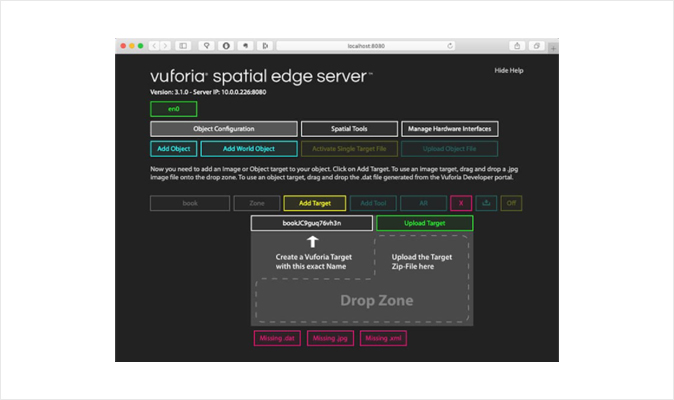The image size is (674, 400).
Task: Open a new tab with plus icon
Action: coord(553,48)
